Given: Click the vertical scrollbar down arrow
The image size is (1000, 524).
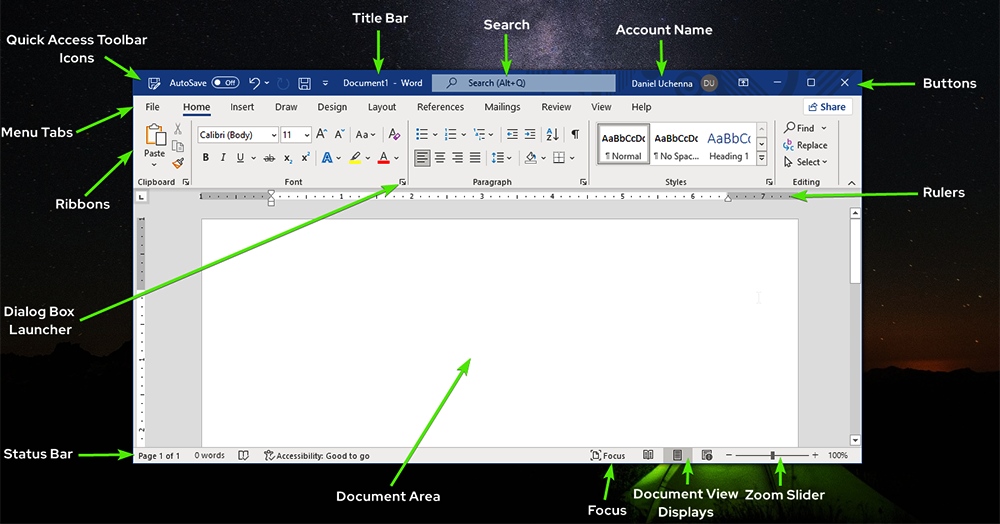Looking at the screenshot, I should (x=855, y=440).
